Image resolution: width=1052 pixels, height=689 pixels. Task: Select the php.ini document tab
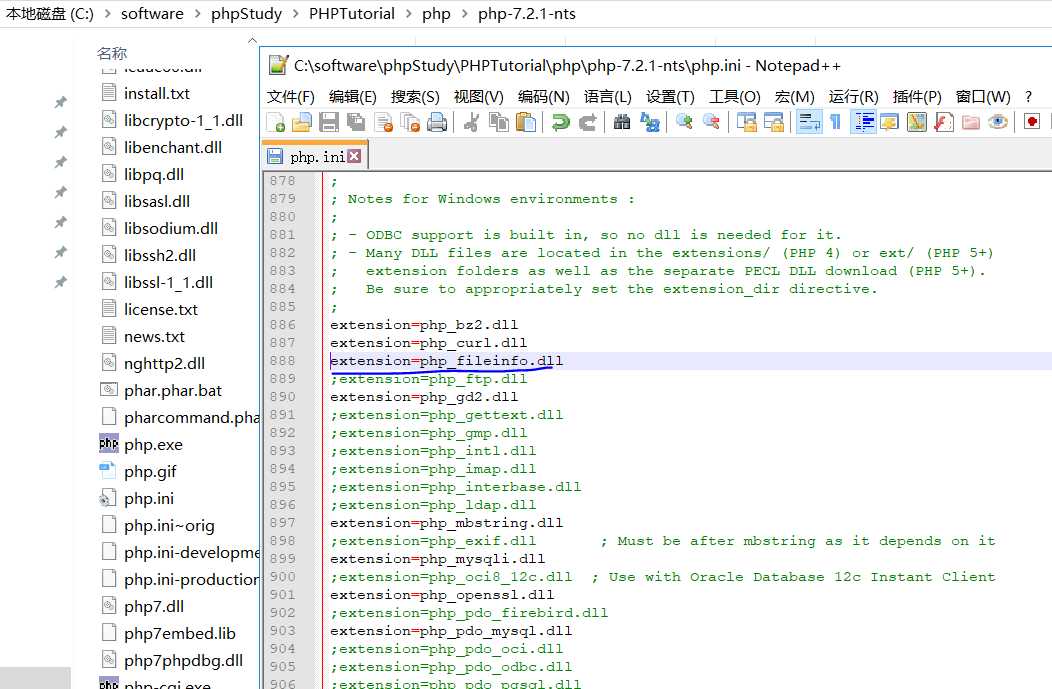(314, 156)
